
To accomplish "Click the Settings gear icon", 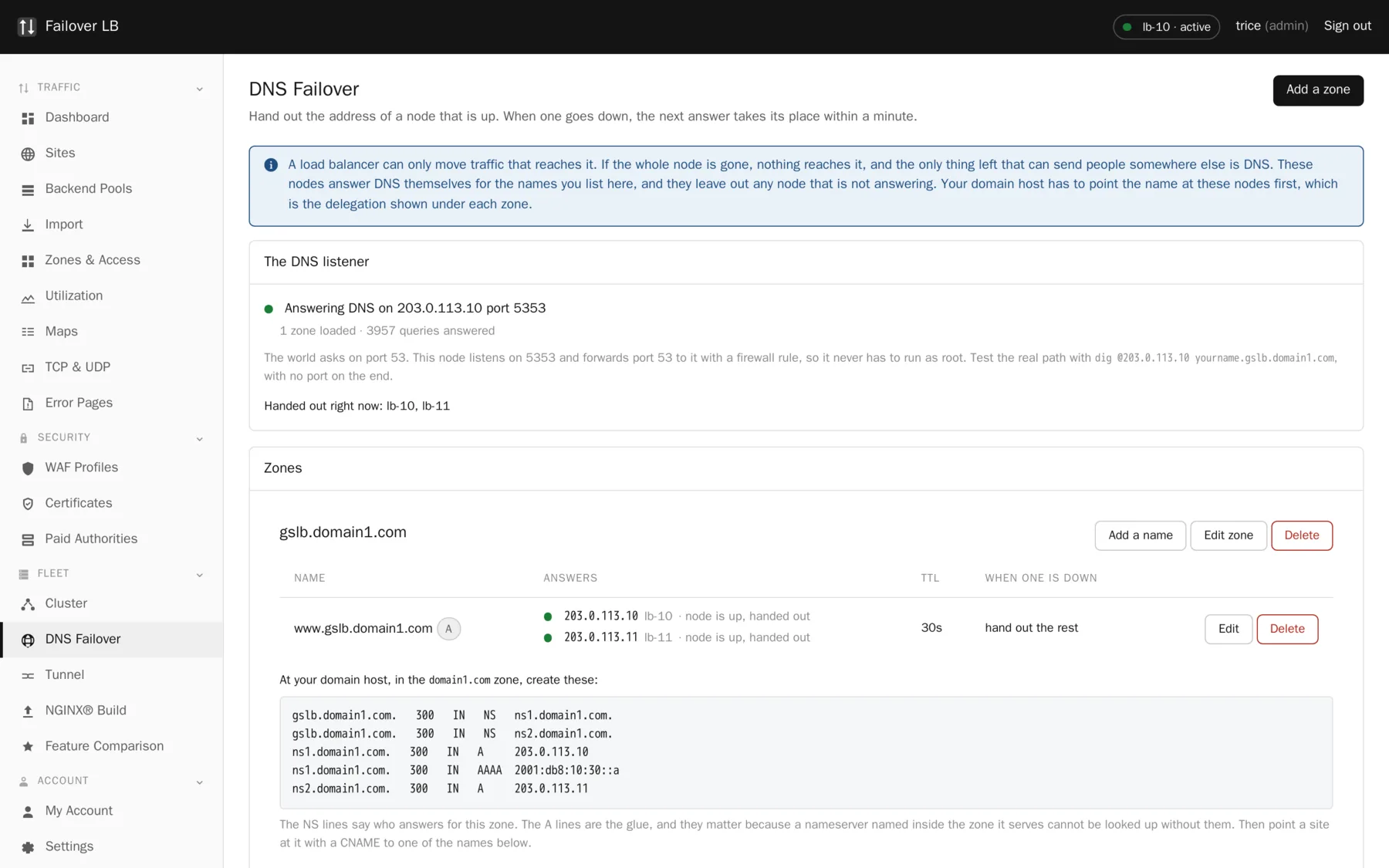I will [x=28, y=847].
